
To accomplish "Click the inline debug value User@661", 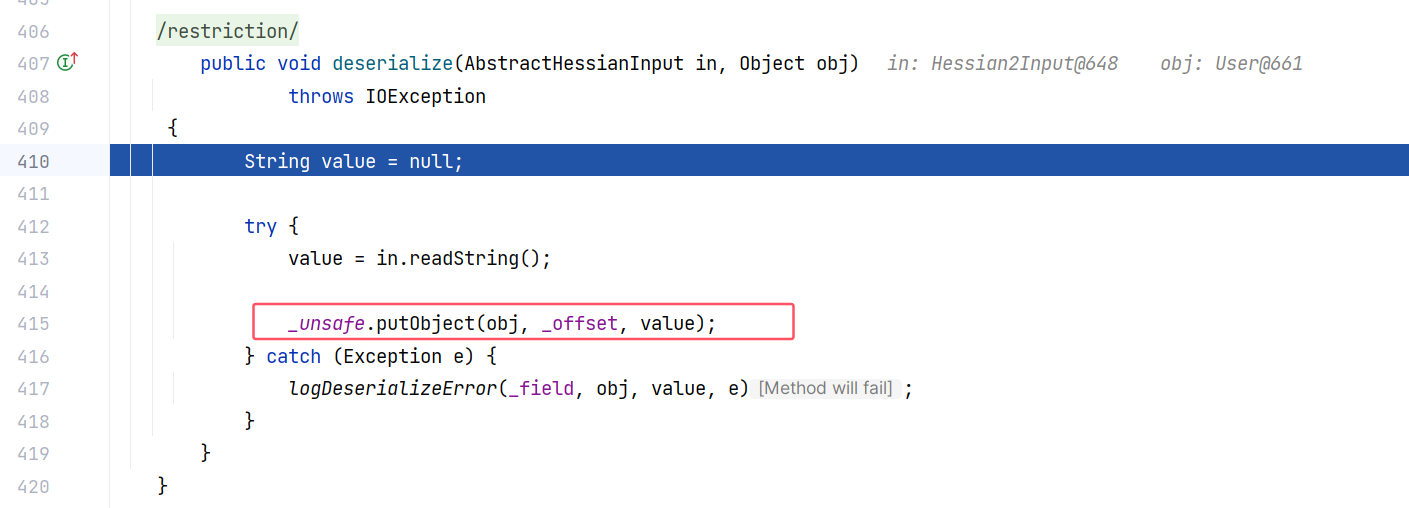I will coord(1258,63).
